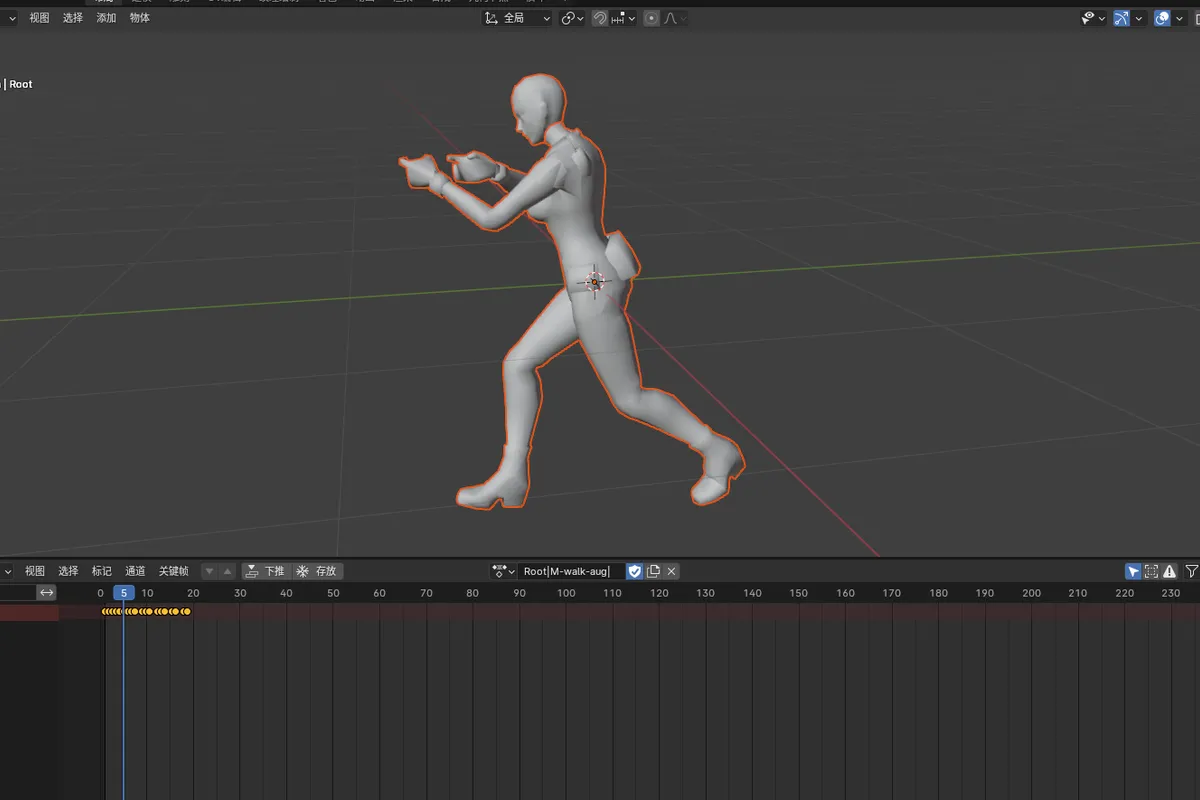Click the Root object label in viewport
Screen dimensions: 1200x800
tap(21, 85)
